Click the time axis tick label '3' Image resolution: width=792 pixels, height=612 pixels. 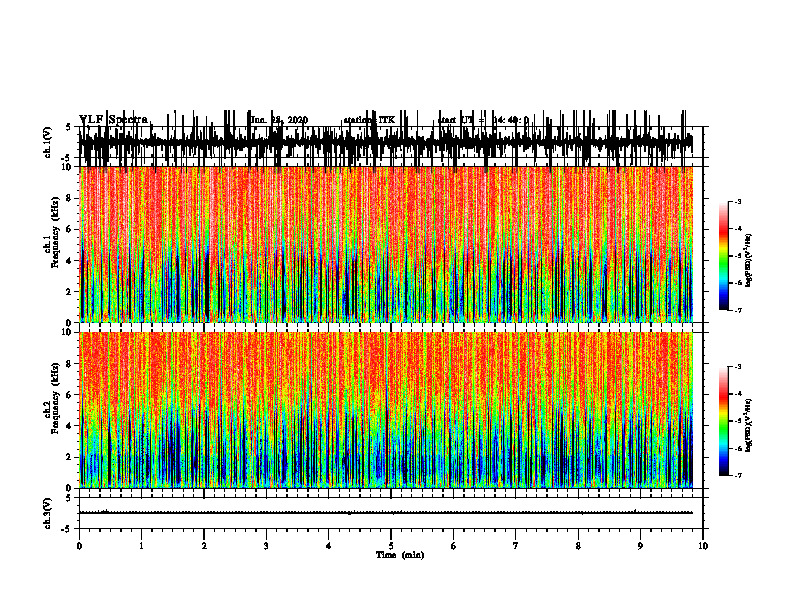(x=266, y=546)
